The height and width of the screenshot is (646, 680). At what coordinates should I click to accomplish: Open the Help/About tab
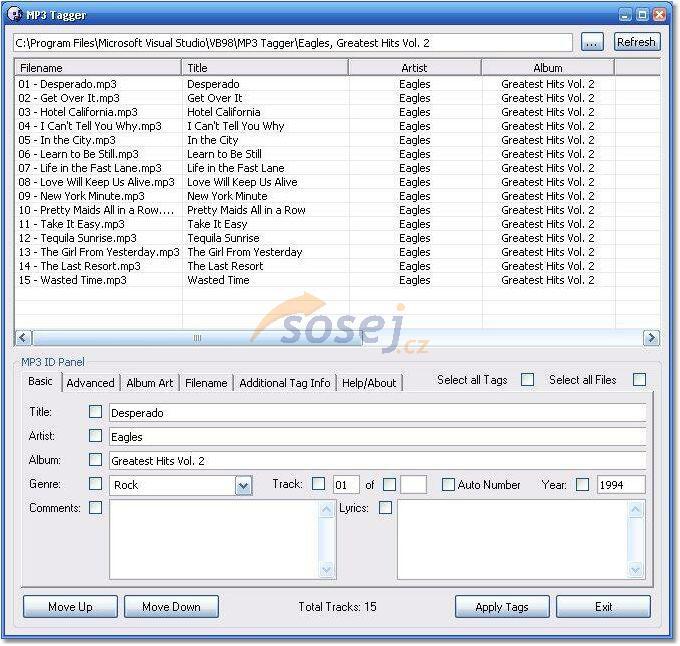tap(369, 383)
